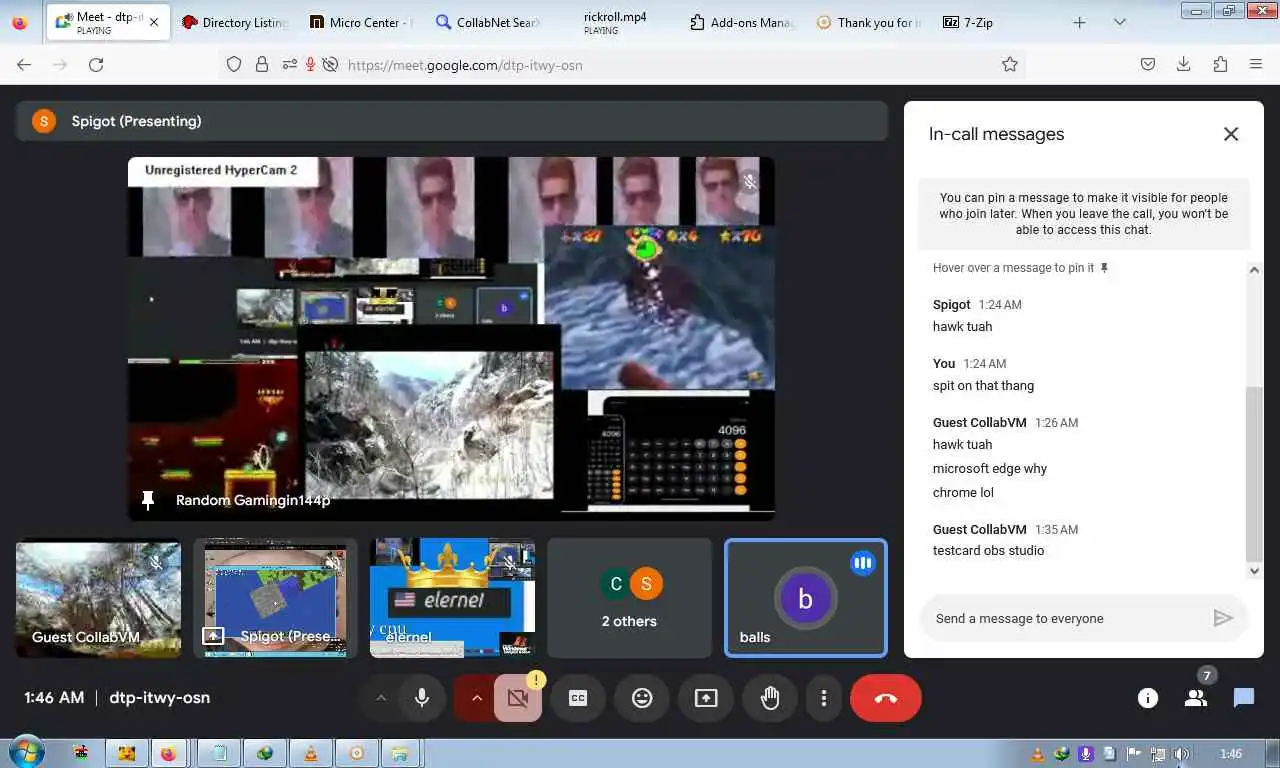Leave the call with the red hang-up button
1280x768 pixels.
point(886,698)
